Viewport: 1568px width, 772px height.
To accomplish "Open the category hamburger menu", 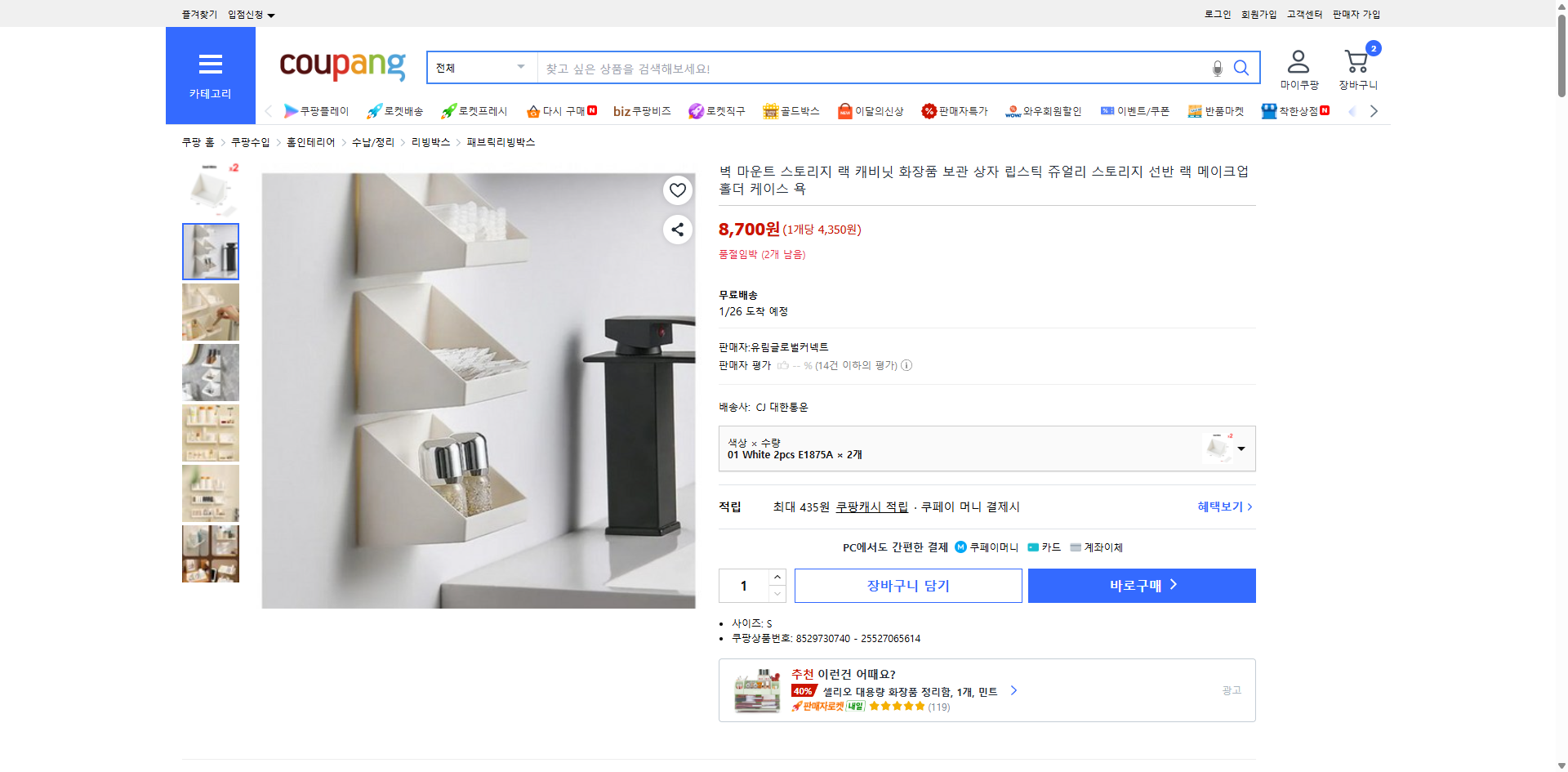I will [210, 65].
